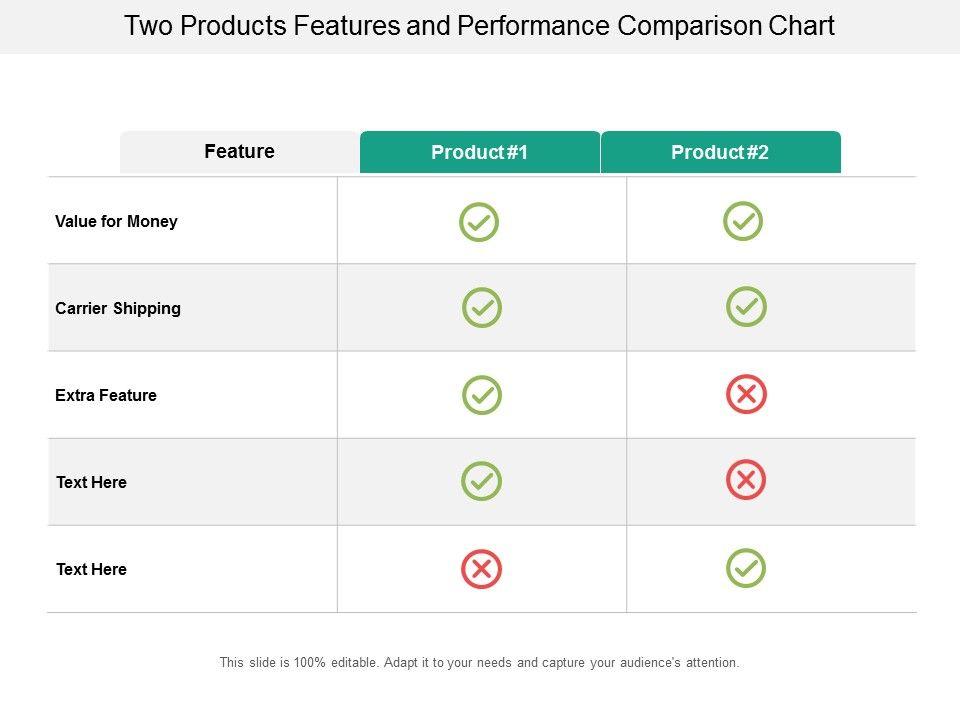Viewport: 960px width, 720px height.
Task: Select the Product #2 column header
Action: point(720,152)
